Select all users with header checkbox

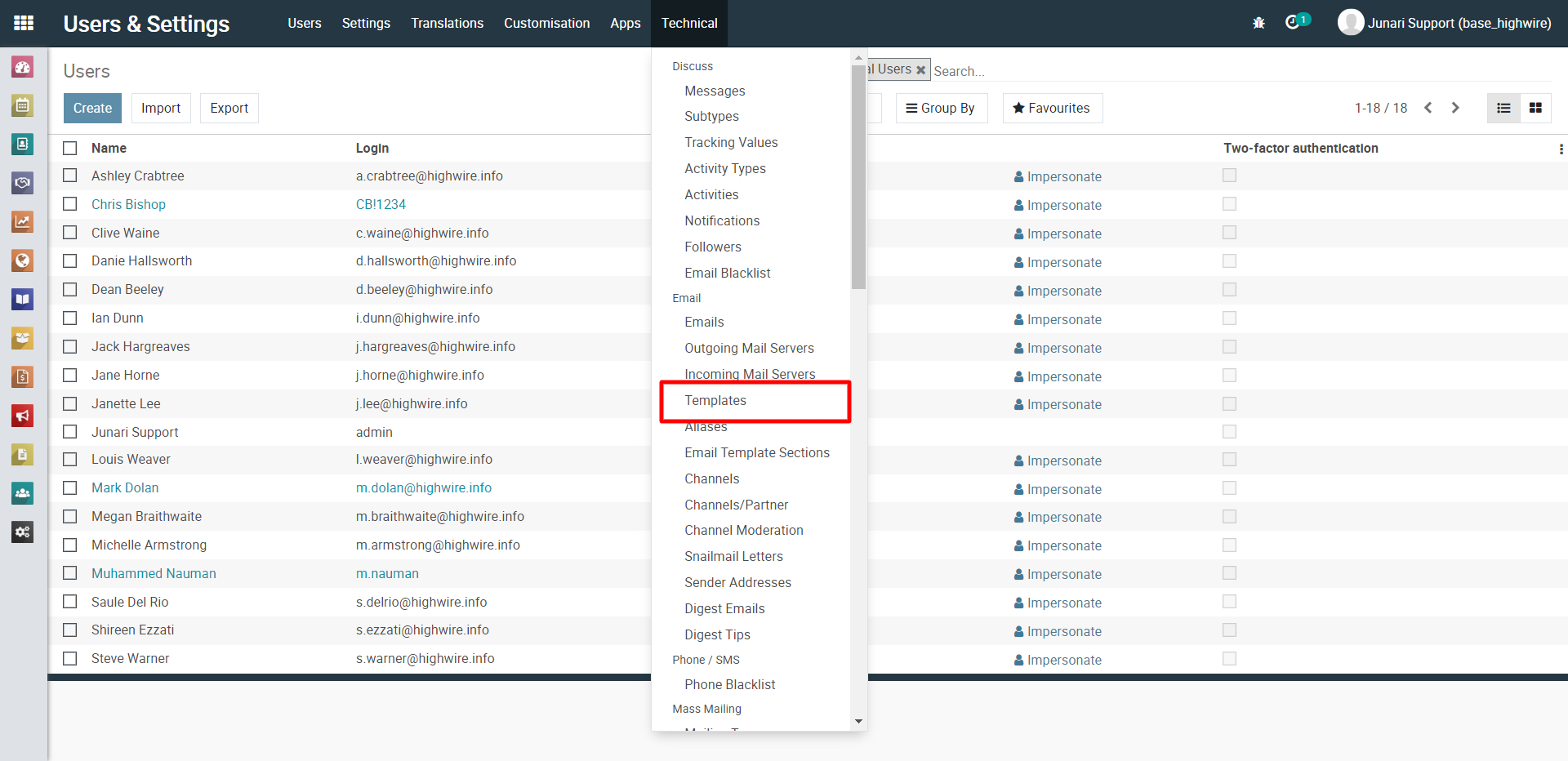click(70, 148)
